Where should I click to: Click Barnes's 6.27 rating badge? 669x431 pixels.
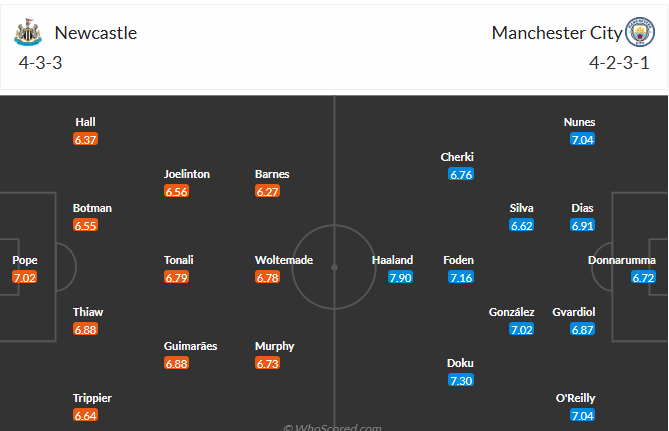pos(268,191)
